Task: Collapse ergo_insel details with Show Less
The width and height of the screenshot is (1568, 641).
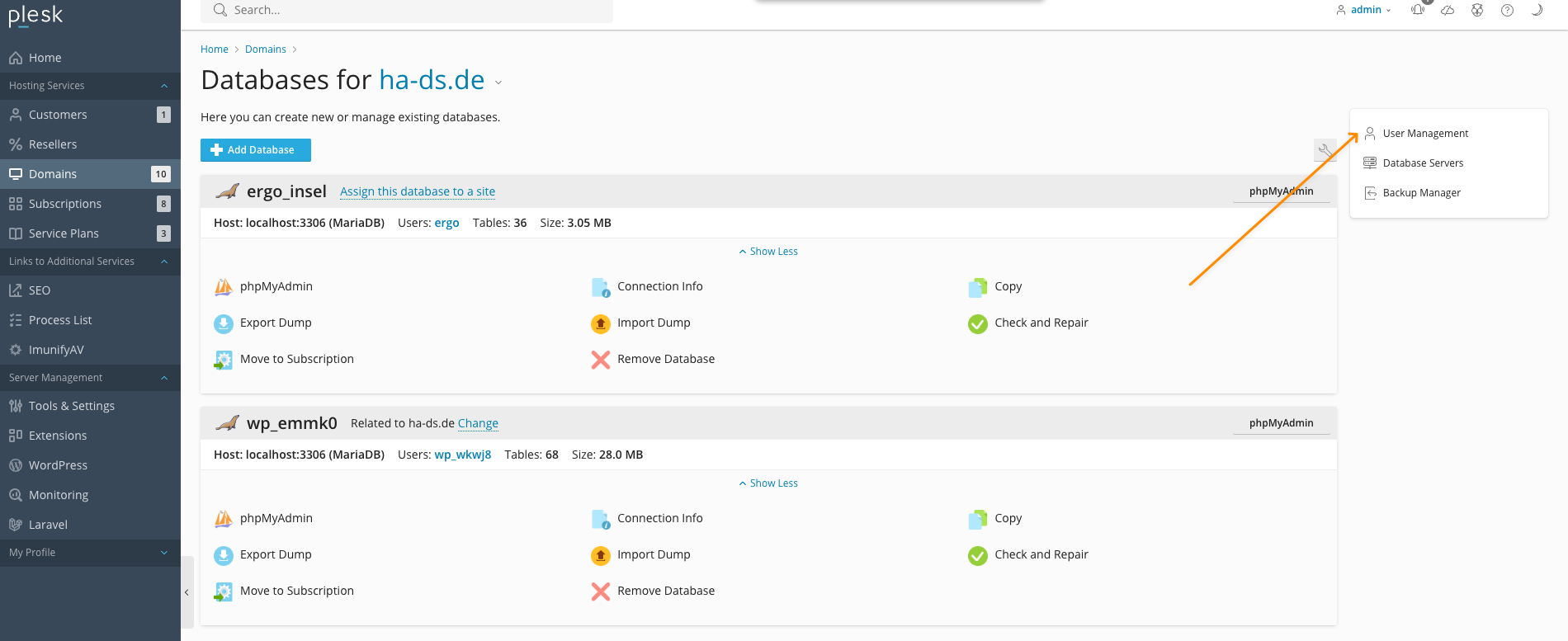Action: (768, 252)
